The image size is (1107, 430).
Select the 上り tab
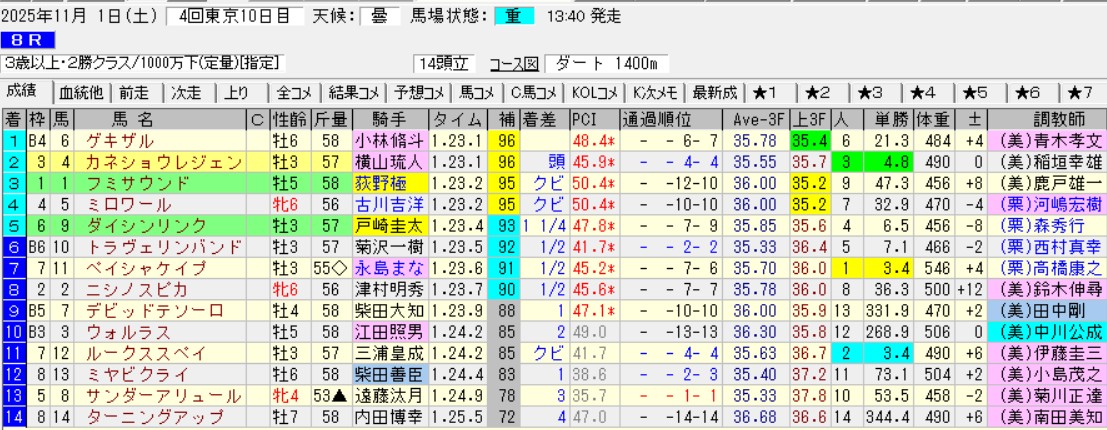pyautogui.click(x=238, y=93)
